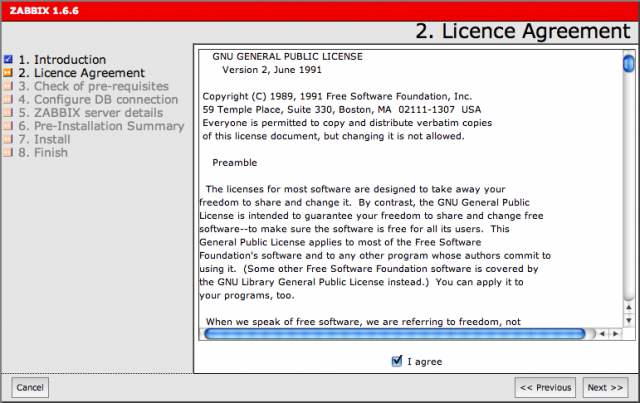640x403 pixels.
Task: Select step 2. Licence Agreement
Action: [x=81, y=73]
